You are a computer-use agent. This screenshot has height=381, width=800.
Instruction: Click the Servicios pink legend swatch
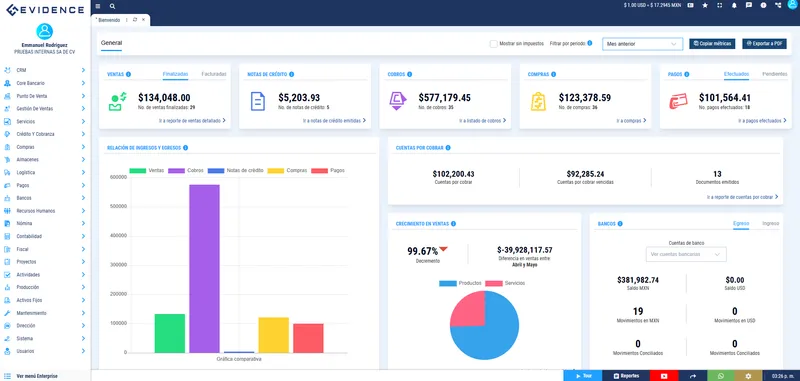(x=494, y=283)
